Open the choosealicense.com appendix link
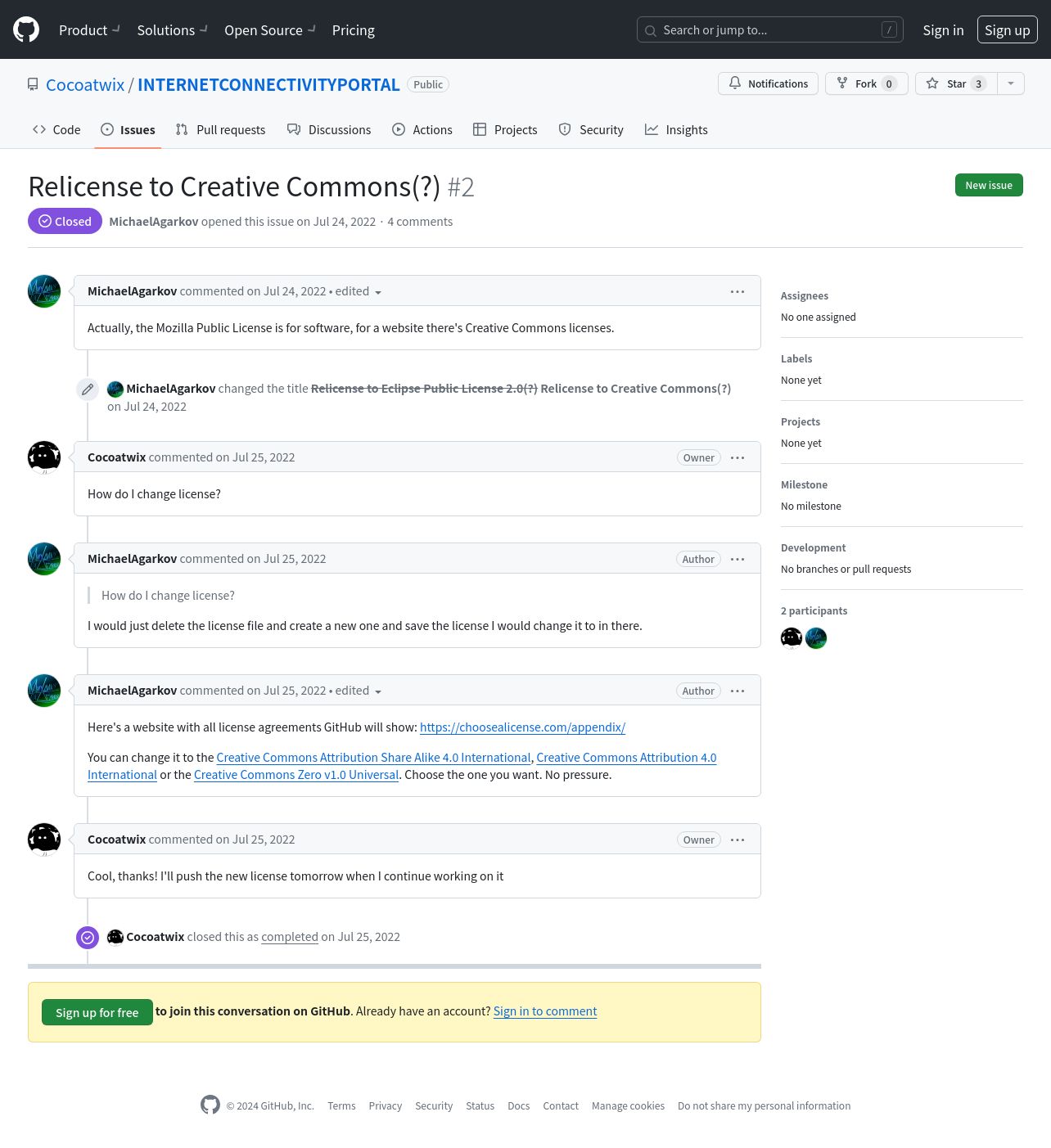 (x=522, y=727)
